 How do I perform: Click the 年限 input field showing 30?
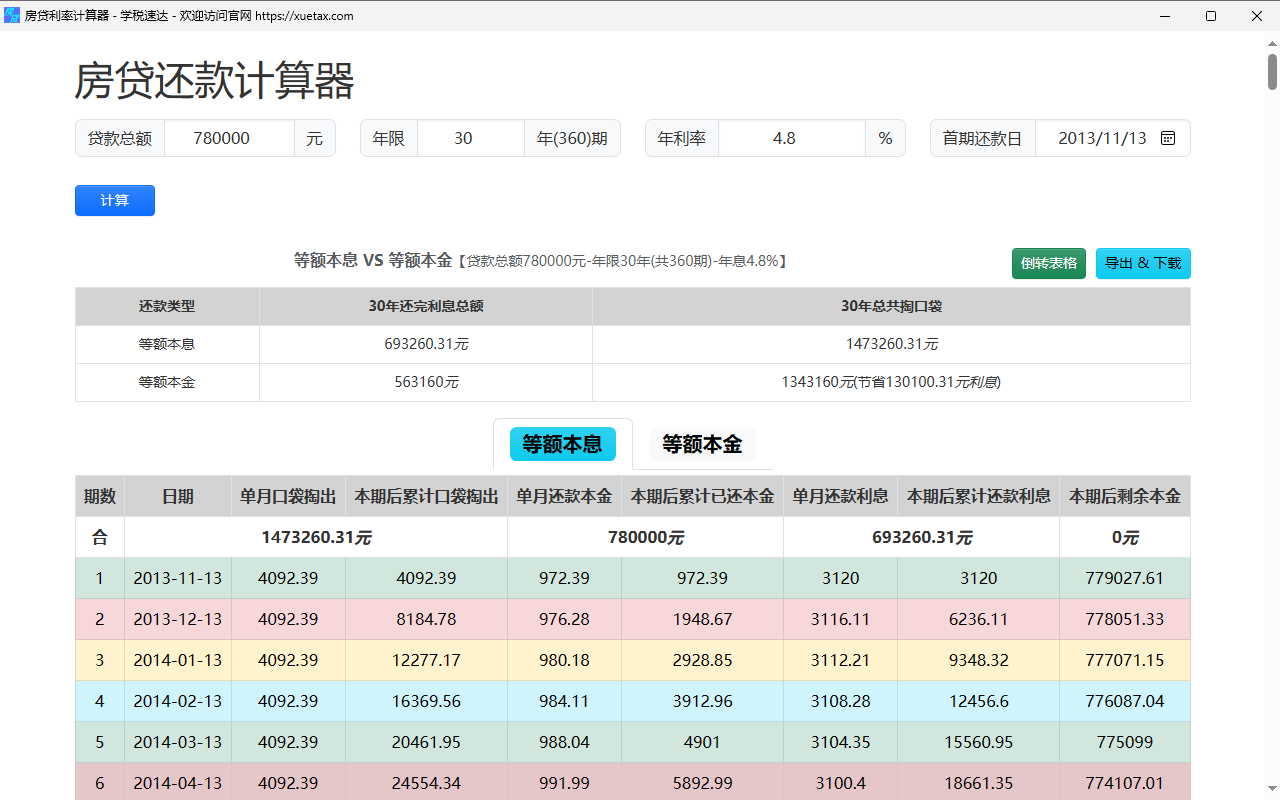click(471, 138)
